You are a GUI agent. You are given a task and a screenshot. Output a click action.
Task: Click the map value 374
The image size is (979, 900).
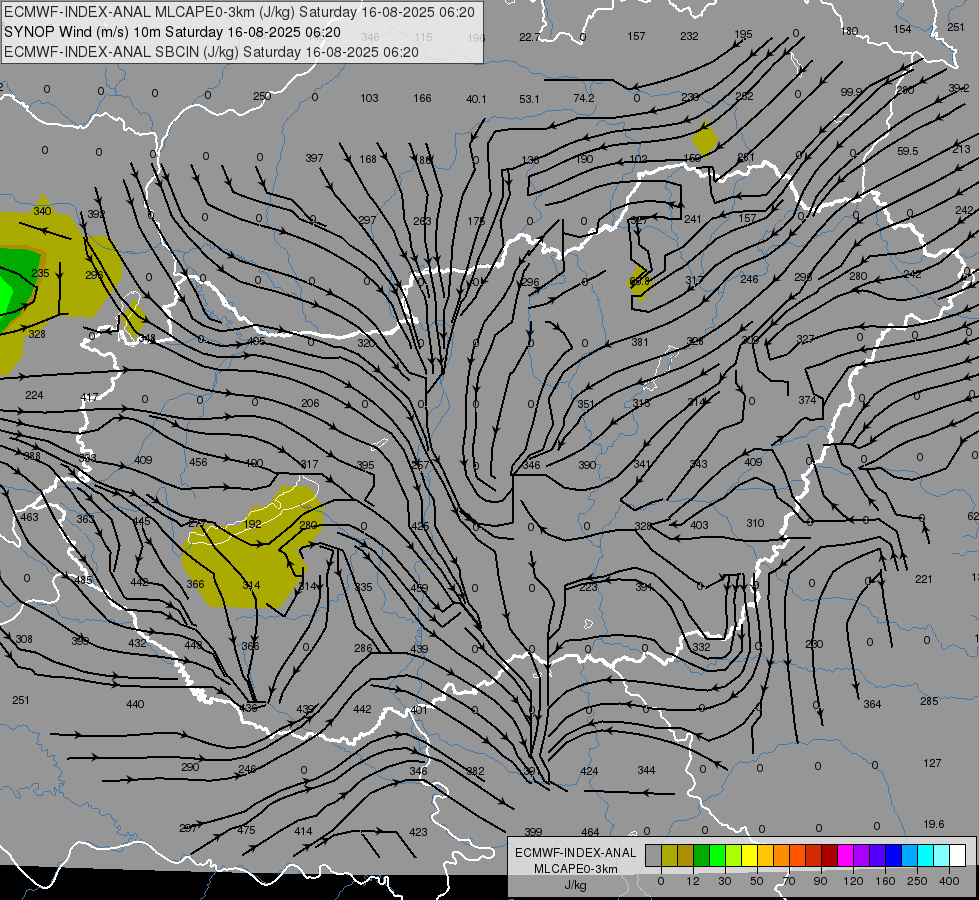[807, 400]
